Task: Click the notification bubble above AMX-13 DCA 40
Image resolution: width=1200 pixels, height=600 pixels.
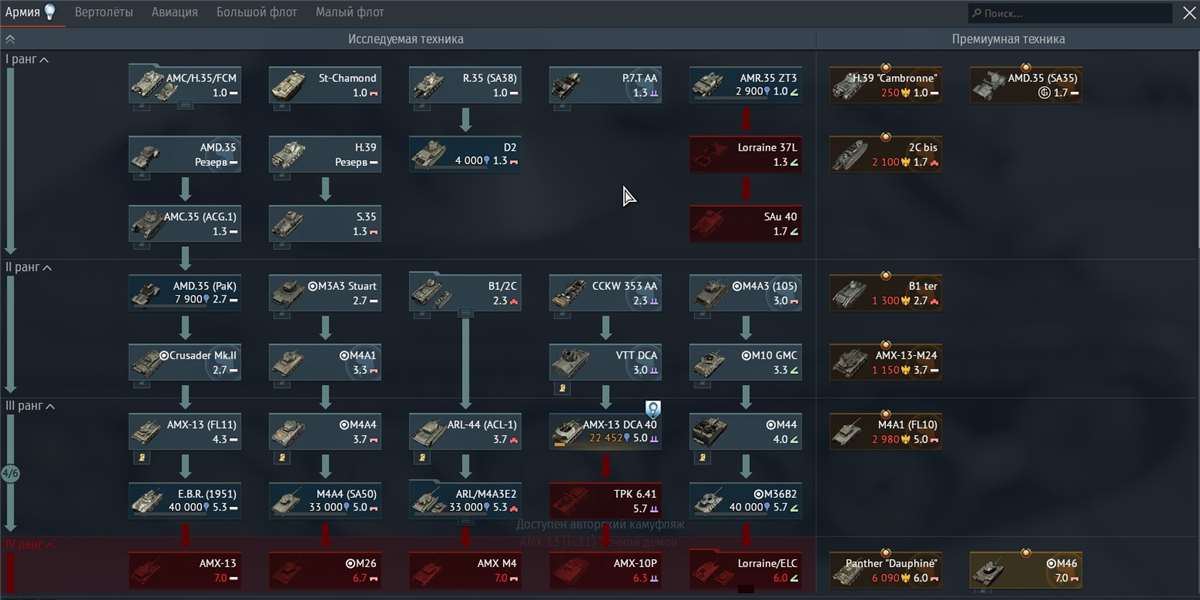Action: click(x=653, y=409)
